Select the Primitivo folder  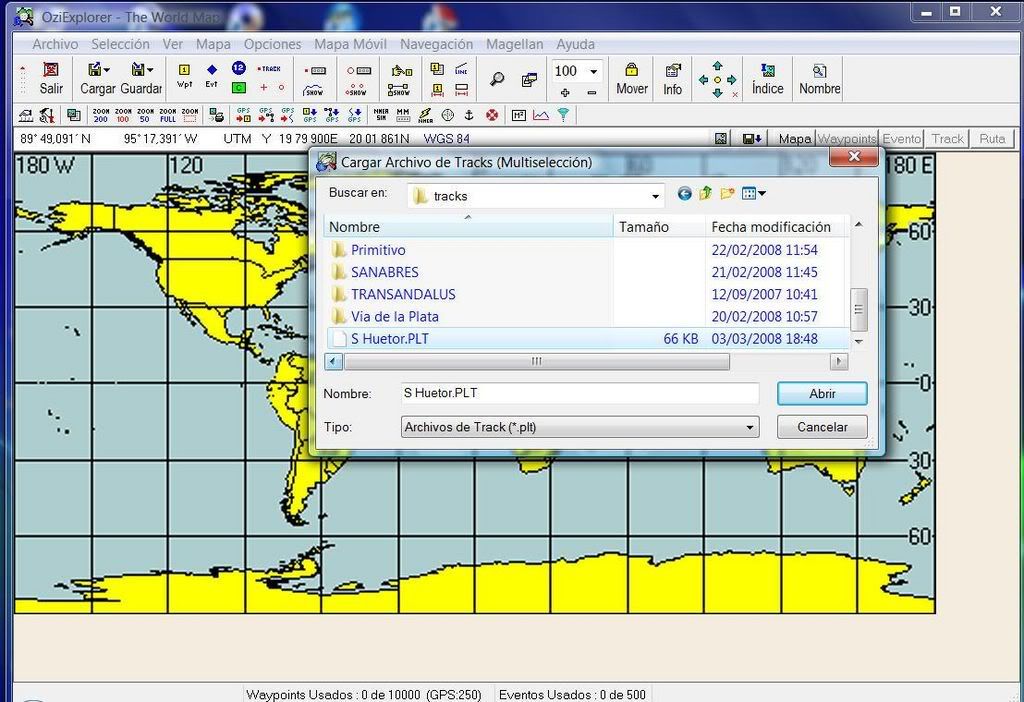coord(378,250)
